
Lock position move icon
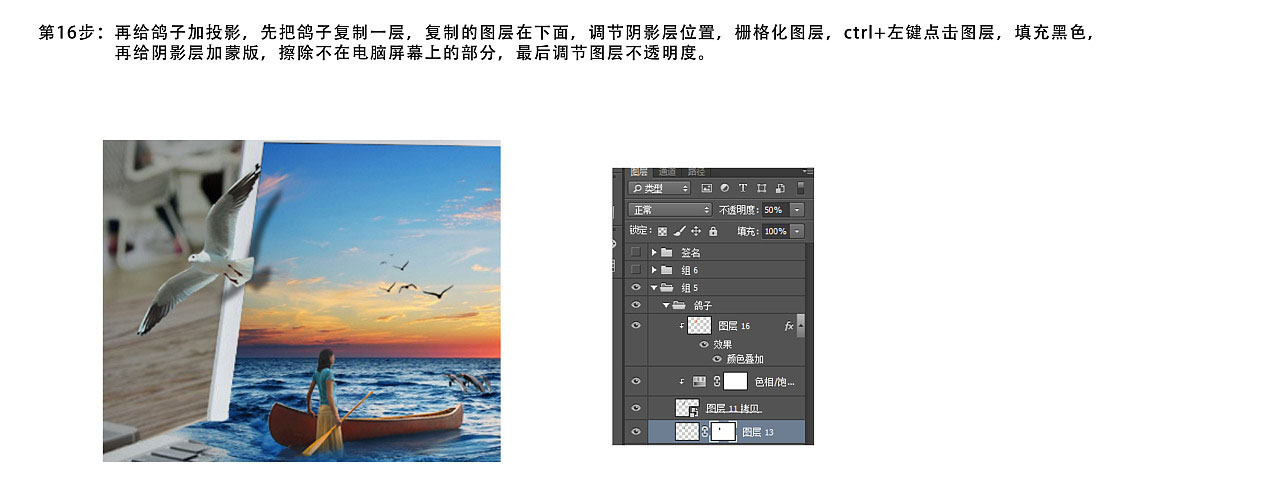pos(696,231)
